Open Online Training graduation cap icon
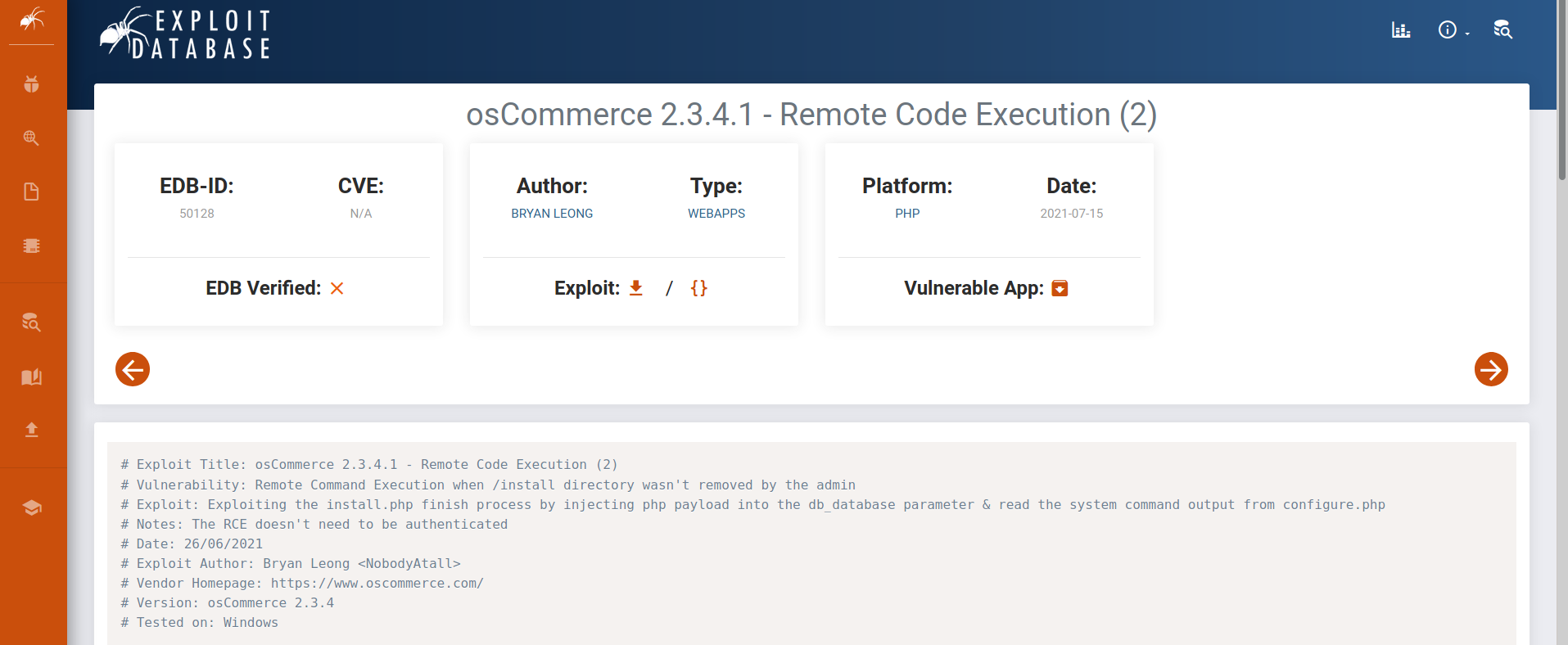The image size is (1568, 645). point(32,507)
